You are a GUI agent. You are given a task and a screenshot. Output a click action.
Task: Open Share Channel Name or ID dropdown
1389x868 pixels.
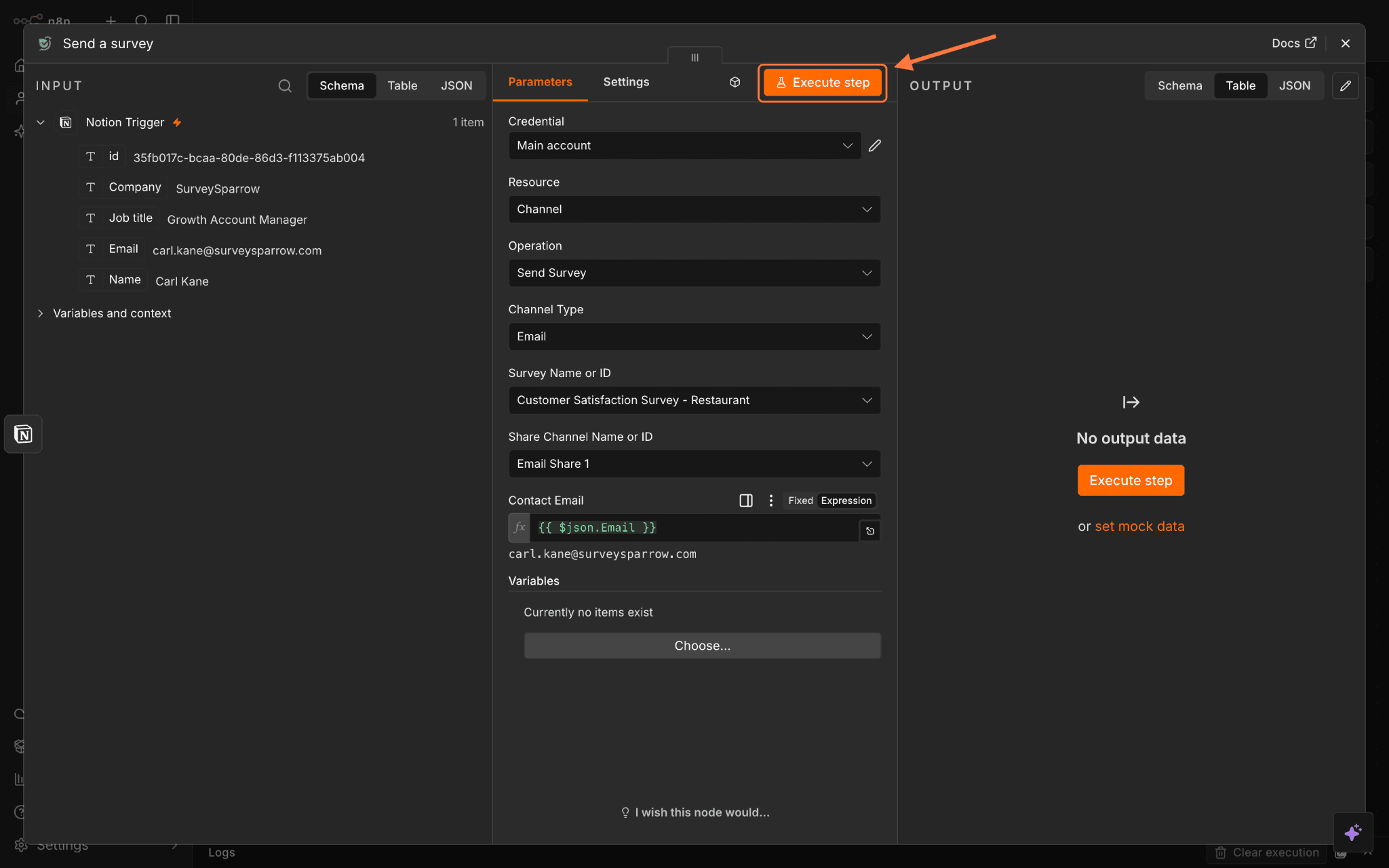(x=694, y=465)
